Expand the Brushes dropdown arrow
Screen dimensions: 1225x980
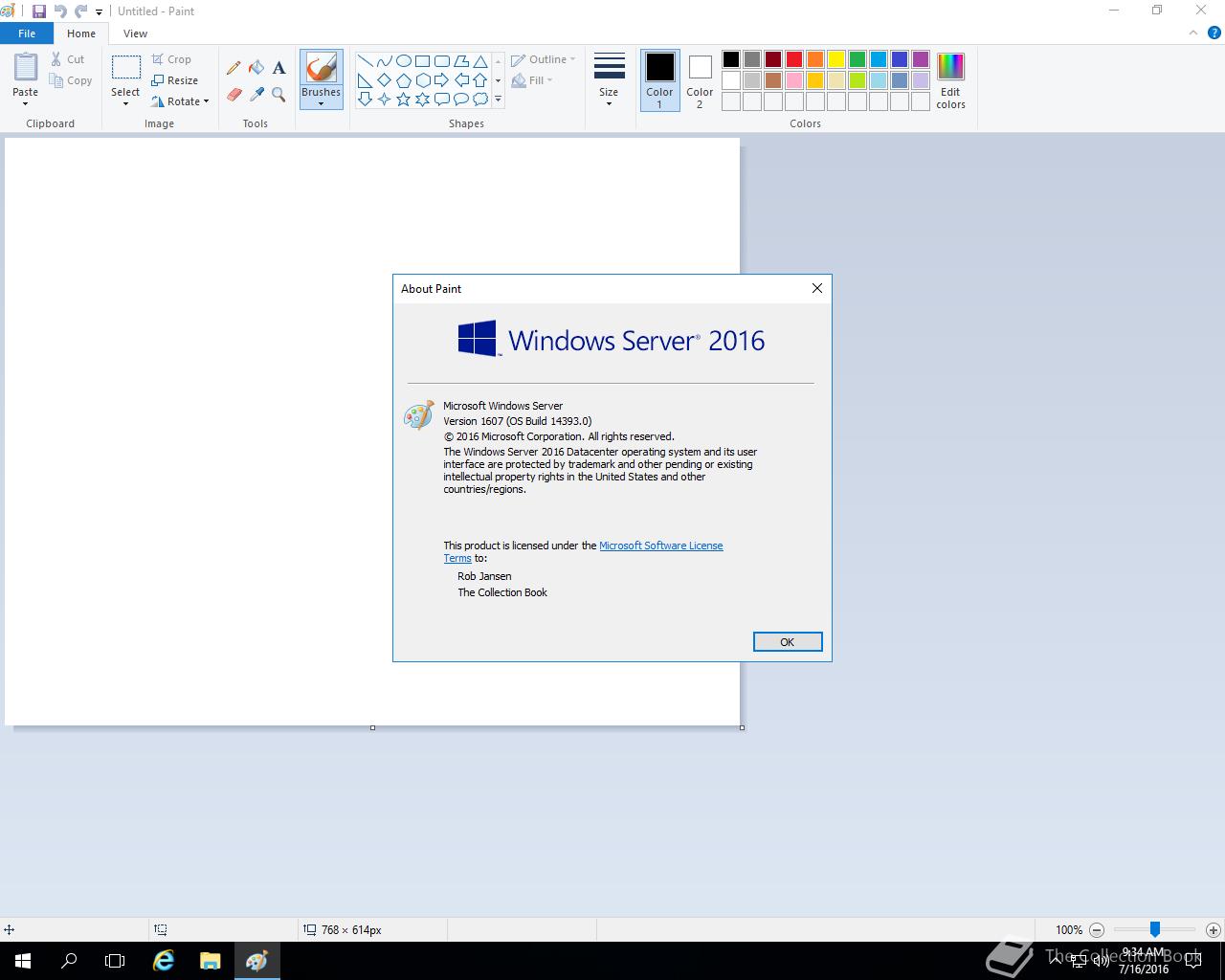(321, 103)
